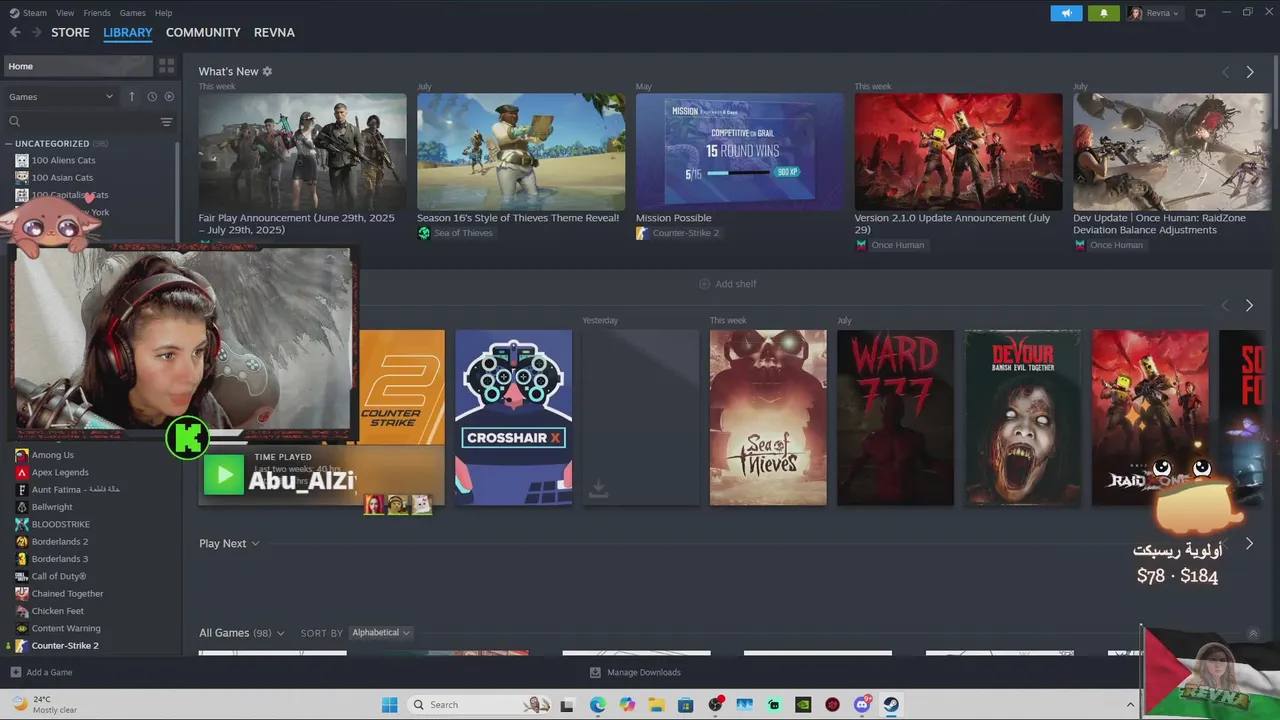
Task: Open Microsoft Edge from taskbar
Action: [x=597, y=705]
